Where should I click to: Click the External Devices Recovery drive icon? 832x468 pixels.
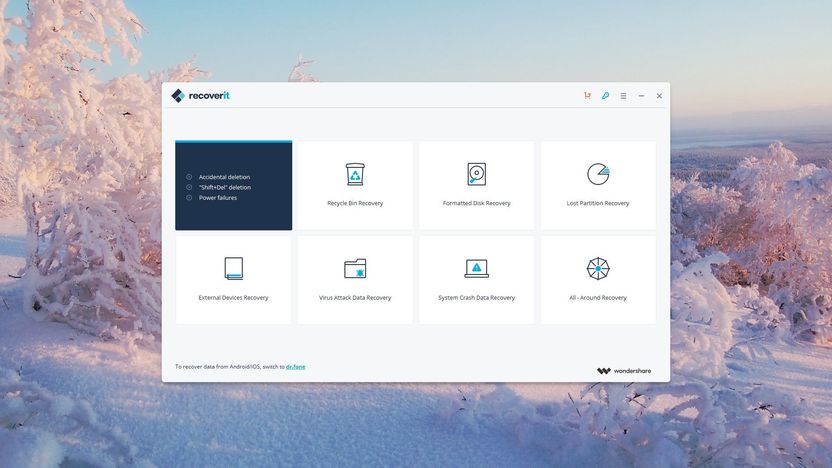coord(233,268)
